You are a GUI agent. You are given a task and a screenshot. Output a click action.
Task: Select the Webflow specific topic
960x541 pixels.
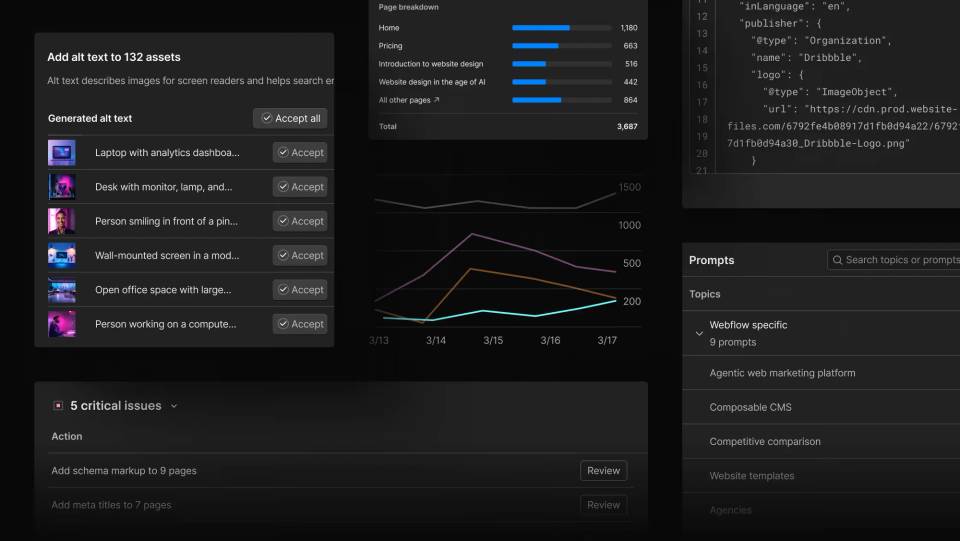tap(821, 333)
